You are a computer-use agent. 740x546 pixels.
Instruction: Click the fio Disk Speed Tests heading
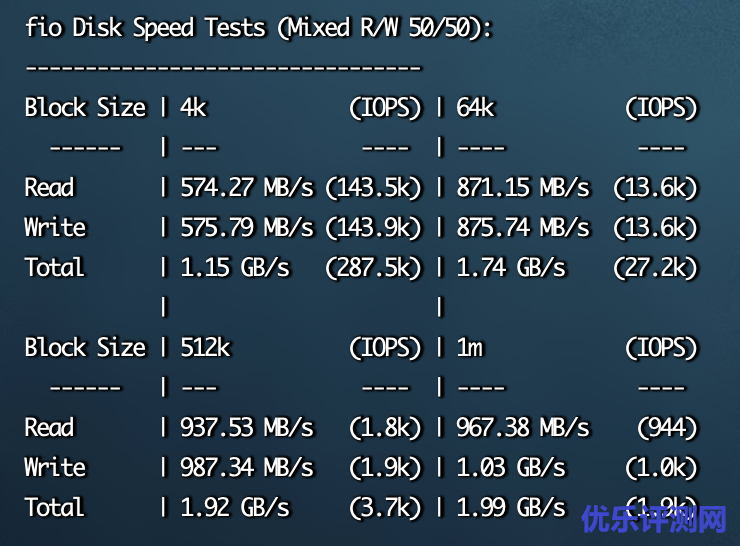tap(258, 27)
